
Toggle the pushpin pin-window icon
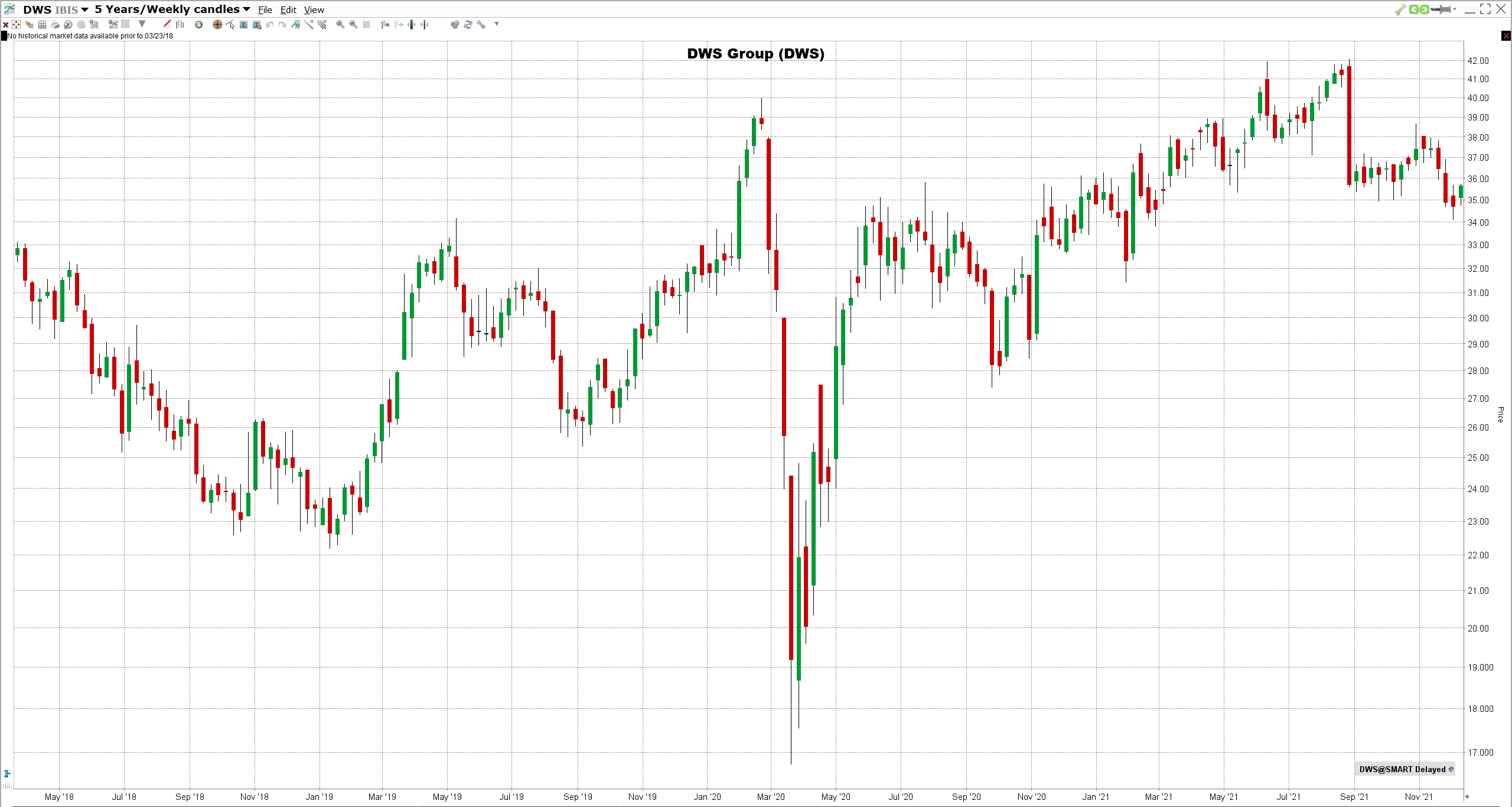click(x=1441, y=9)
